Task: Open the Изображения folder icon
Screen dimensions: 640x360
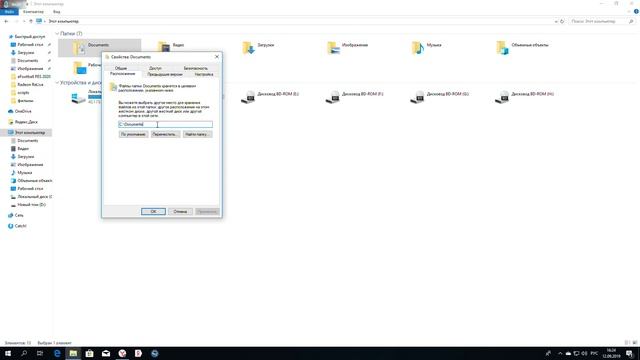Action: 333,48
